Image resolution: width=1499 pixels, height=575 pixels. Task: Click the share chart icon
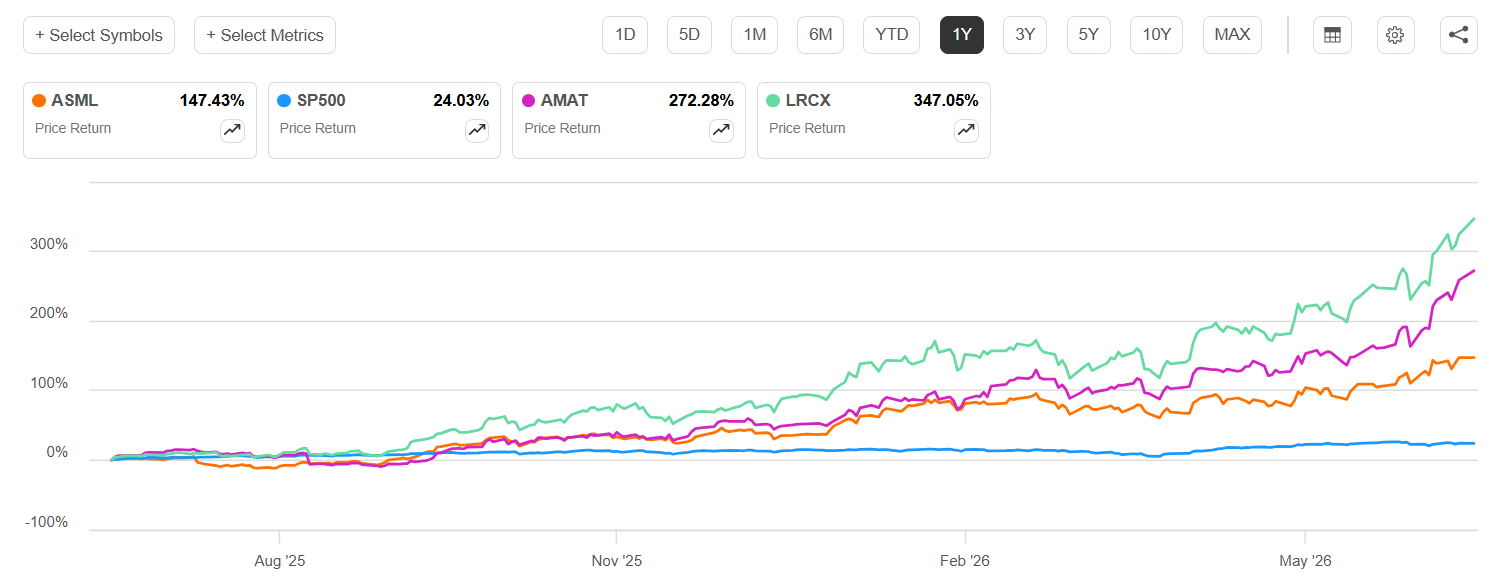(1459, 35)
